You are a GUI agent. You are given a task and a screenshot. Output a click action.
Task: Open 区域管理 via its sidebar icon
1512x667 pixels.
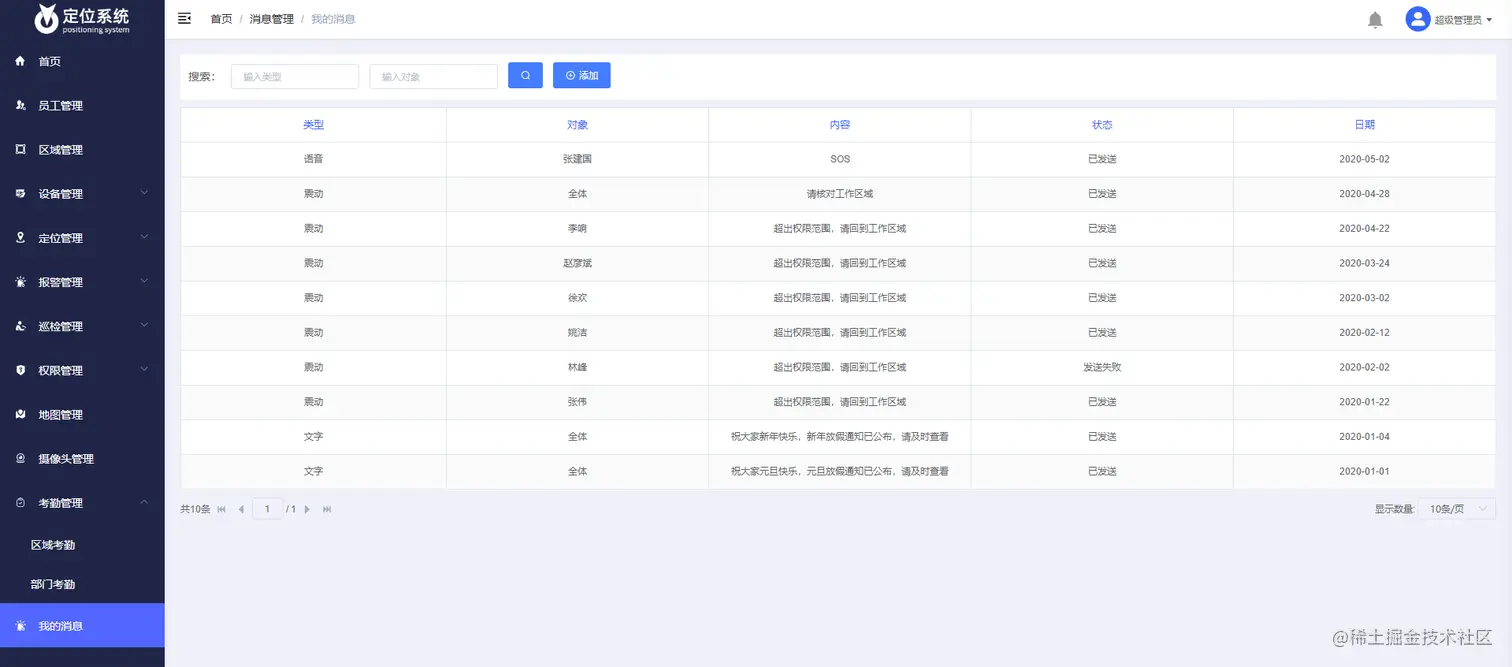click(22, 149)
